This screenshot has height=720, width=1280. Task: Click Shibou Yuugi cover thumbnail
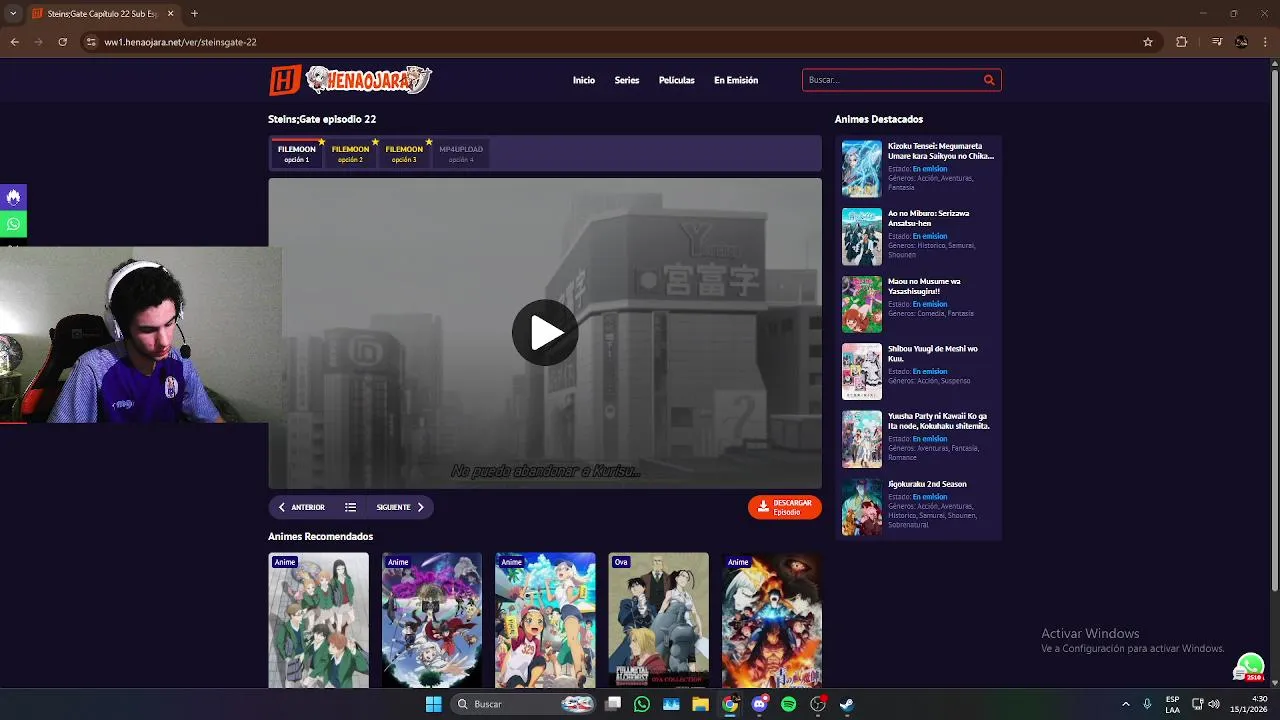[x=862, y=371]
